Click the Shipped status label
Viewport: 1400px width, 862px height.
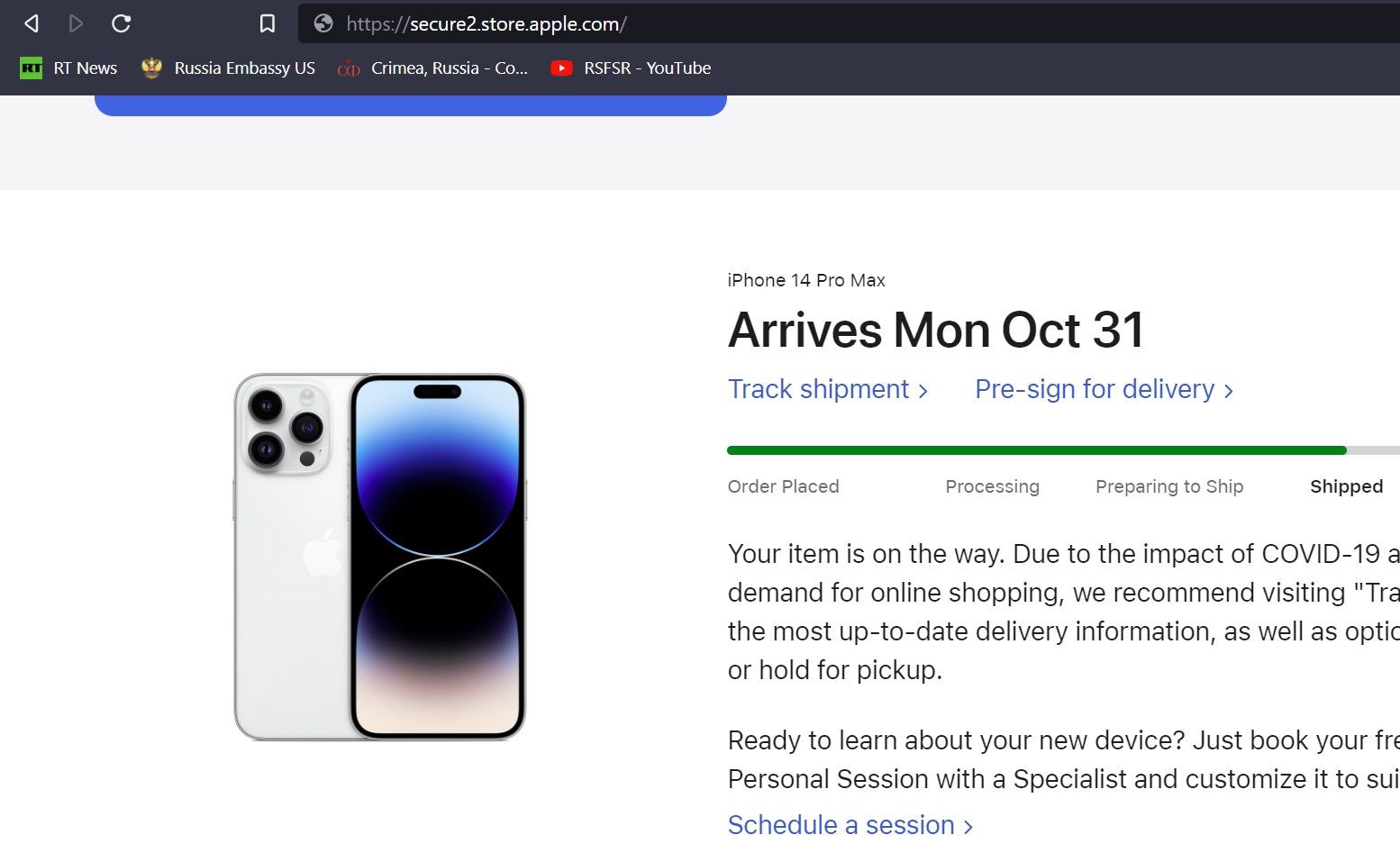point(1346,486)
